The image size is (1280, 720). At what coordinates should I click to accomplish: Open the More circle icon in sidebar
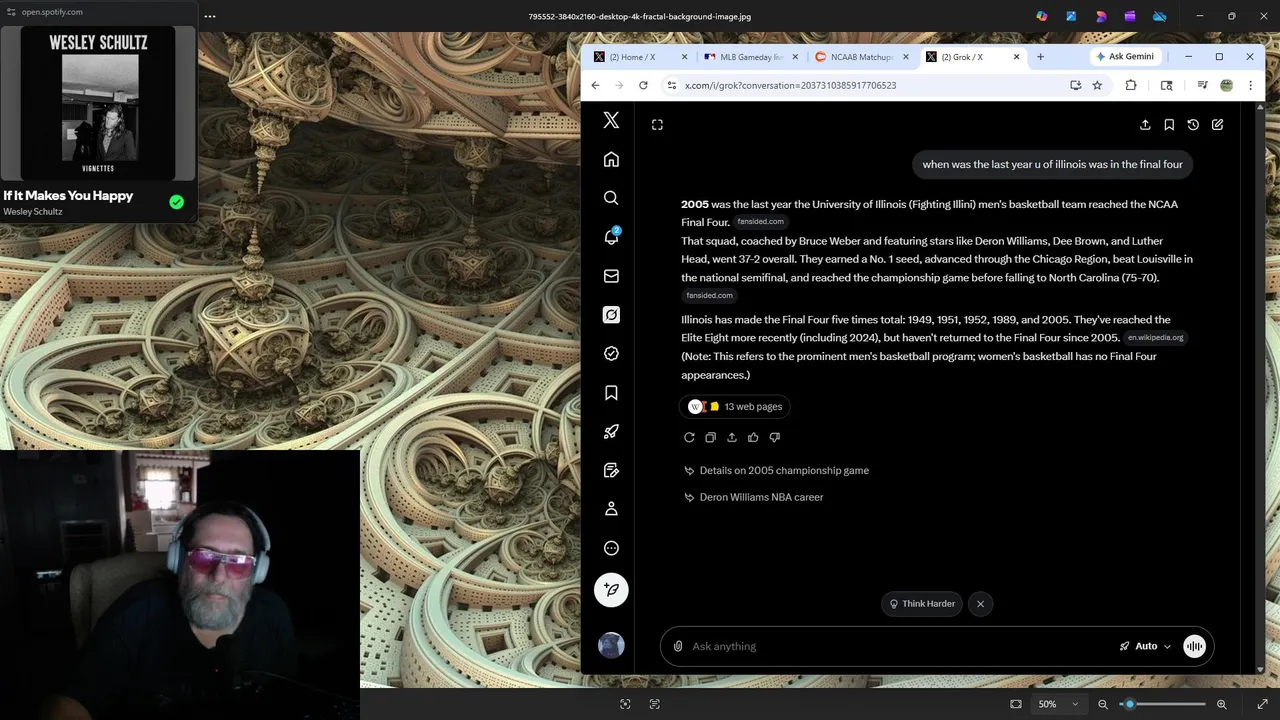(611, 548)
